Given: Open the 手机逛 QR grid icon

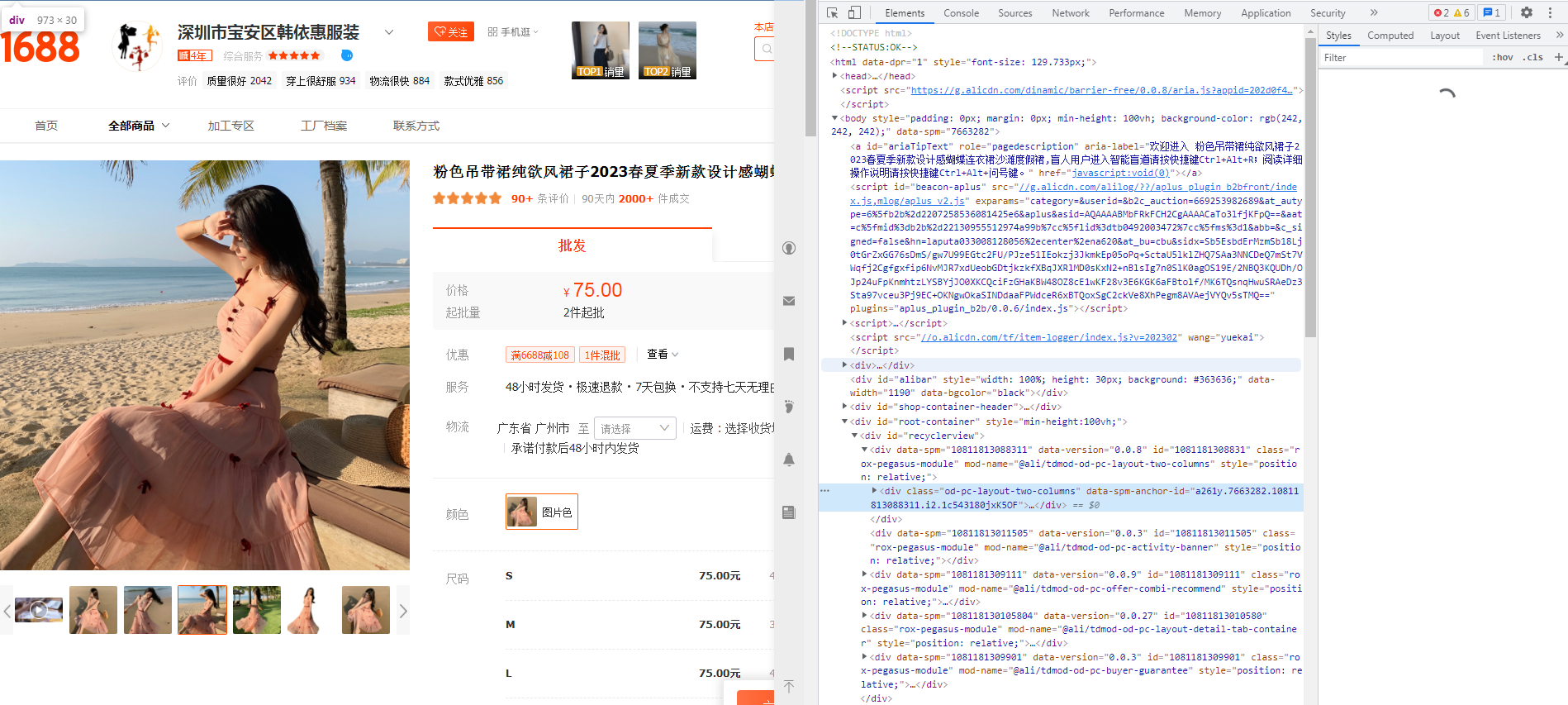Looking at the screenshot, I should (x=492, y=32).
